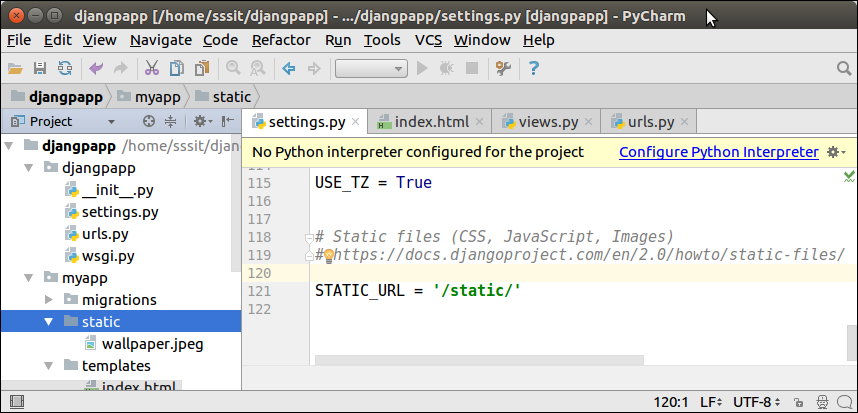The image size is (858, 413).
Task: Click the Replace icon in toolbar
Action: [x=257, y=68]
